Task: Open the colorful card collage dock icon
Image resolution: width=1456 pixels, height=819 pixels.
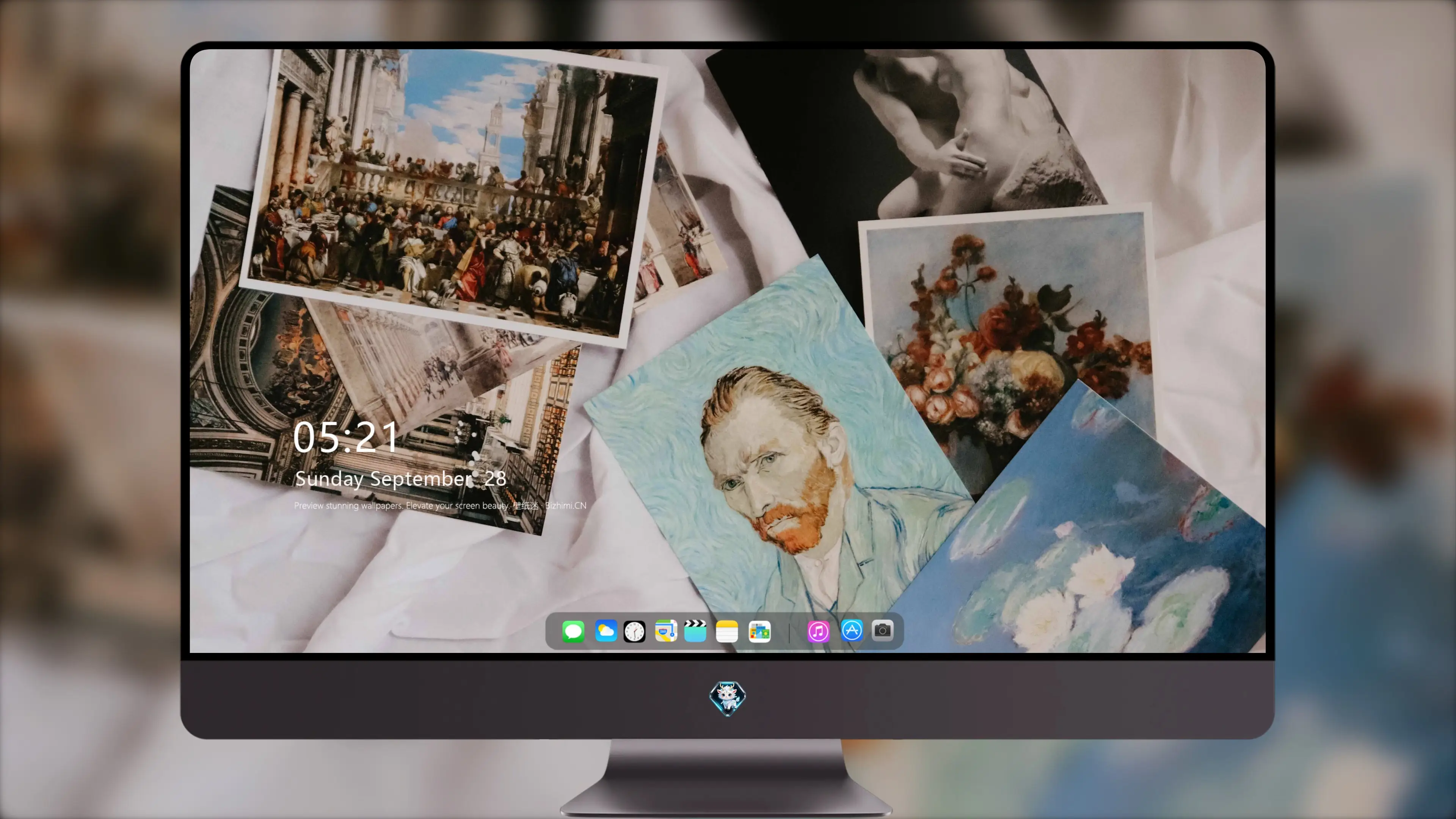Action: click(759, 631)
